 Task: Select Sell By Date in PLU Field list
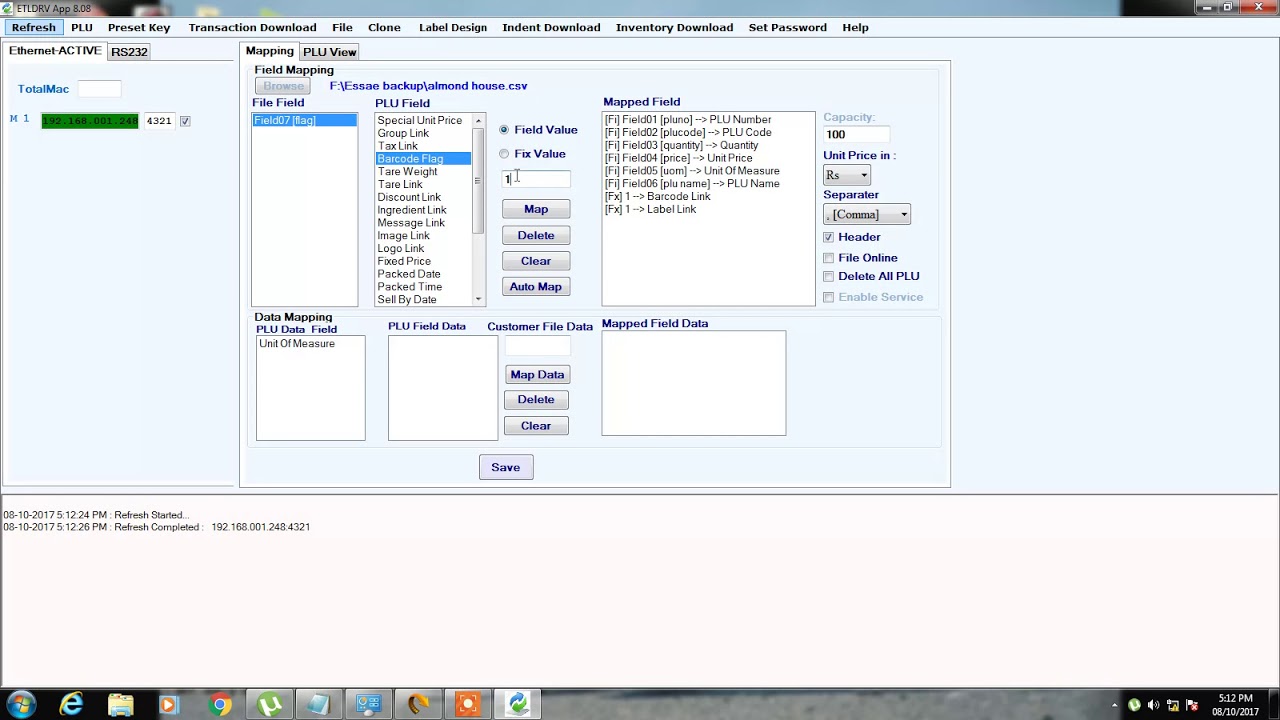pyautogui.click(x=423, y=300)
